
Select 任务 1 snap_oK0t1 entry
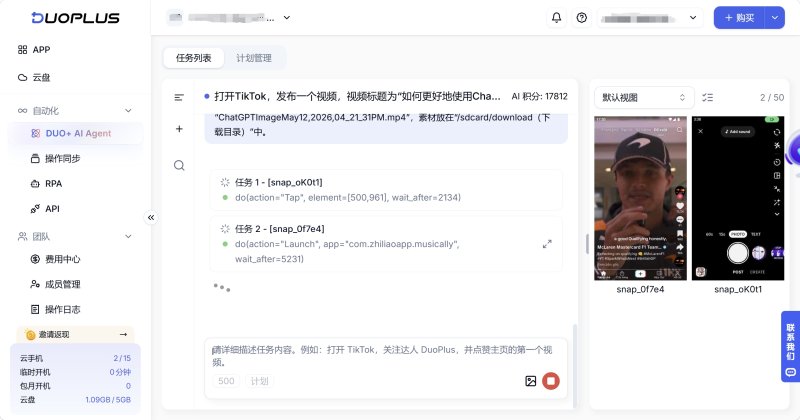(386, 190)
